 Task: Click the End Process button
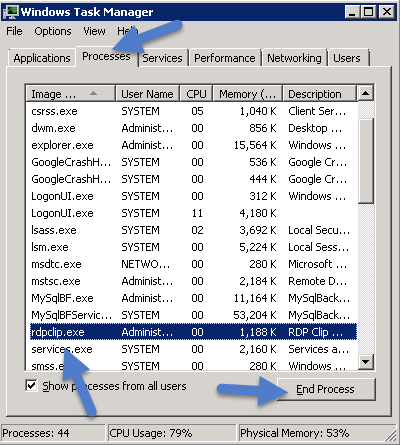326,389
